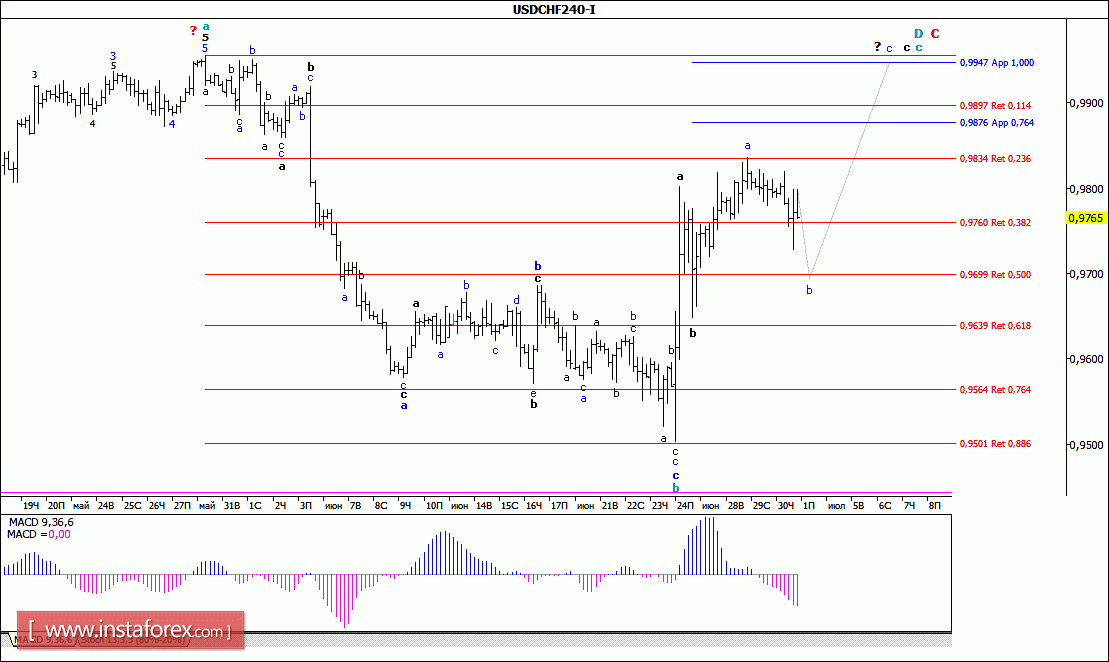Select the 19Ч date on time axis

30,506
